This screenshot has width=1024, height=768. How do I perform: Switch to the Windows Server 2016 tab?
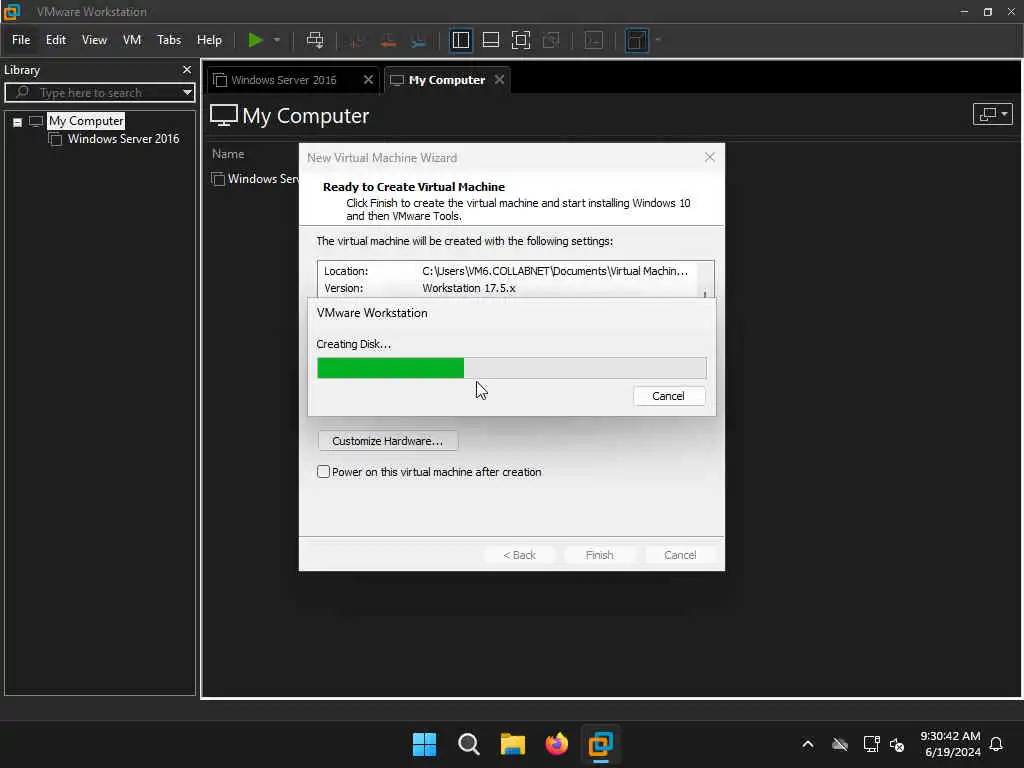coord(283,80)
